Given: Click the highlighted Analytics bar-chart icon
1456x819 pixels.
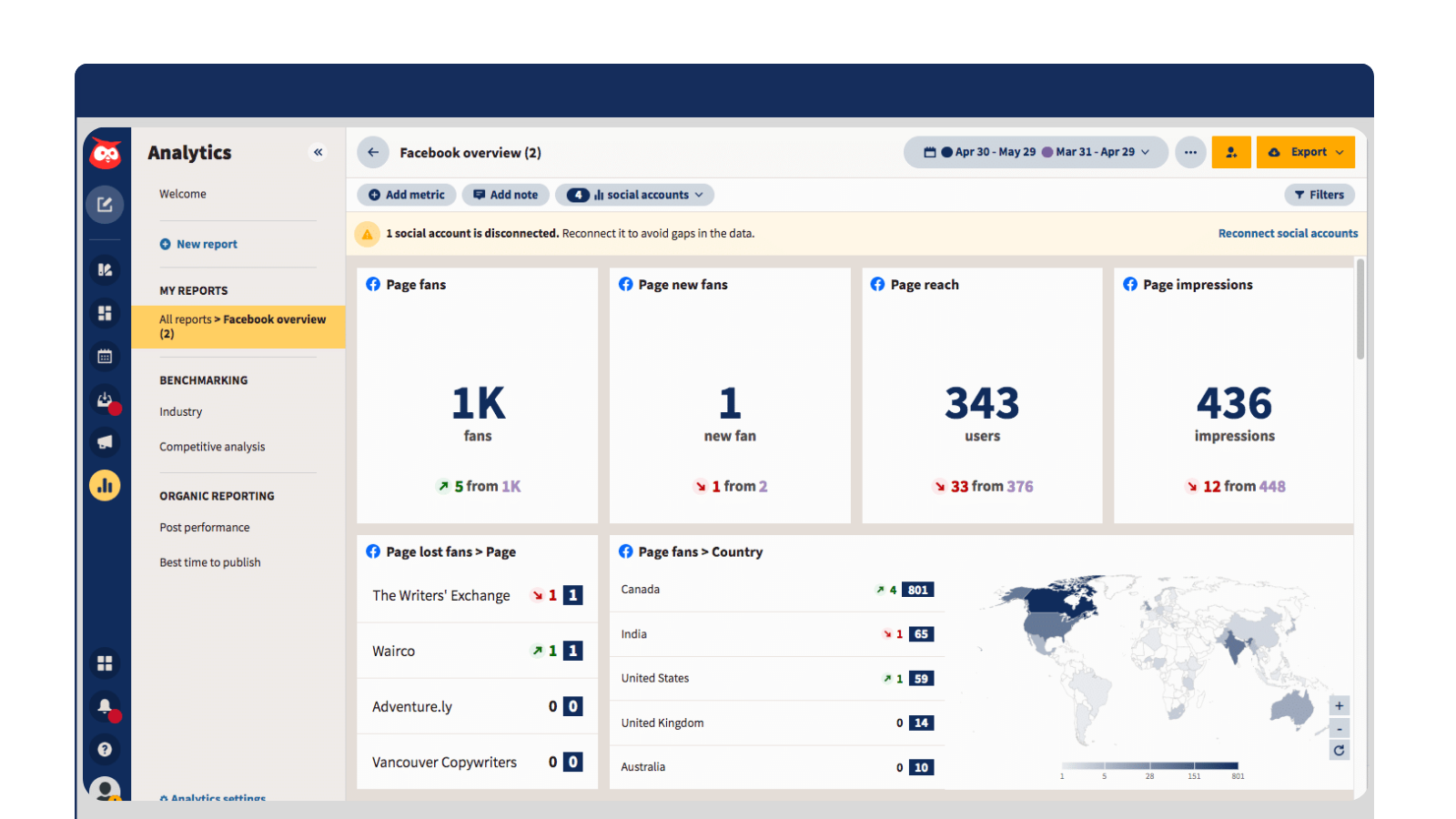Looking at the screenshot, I should point(106,485).
